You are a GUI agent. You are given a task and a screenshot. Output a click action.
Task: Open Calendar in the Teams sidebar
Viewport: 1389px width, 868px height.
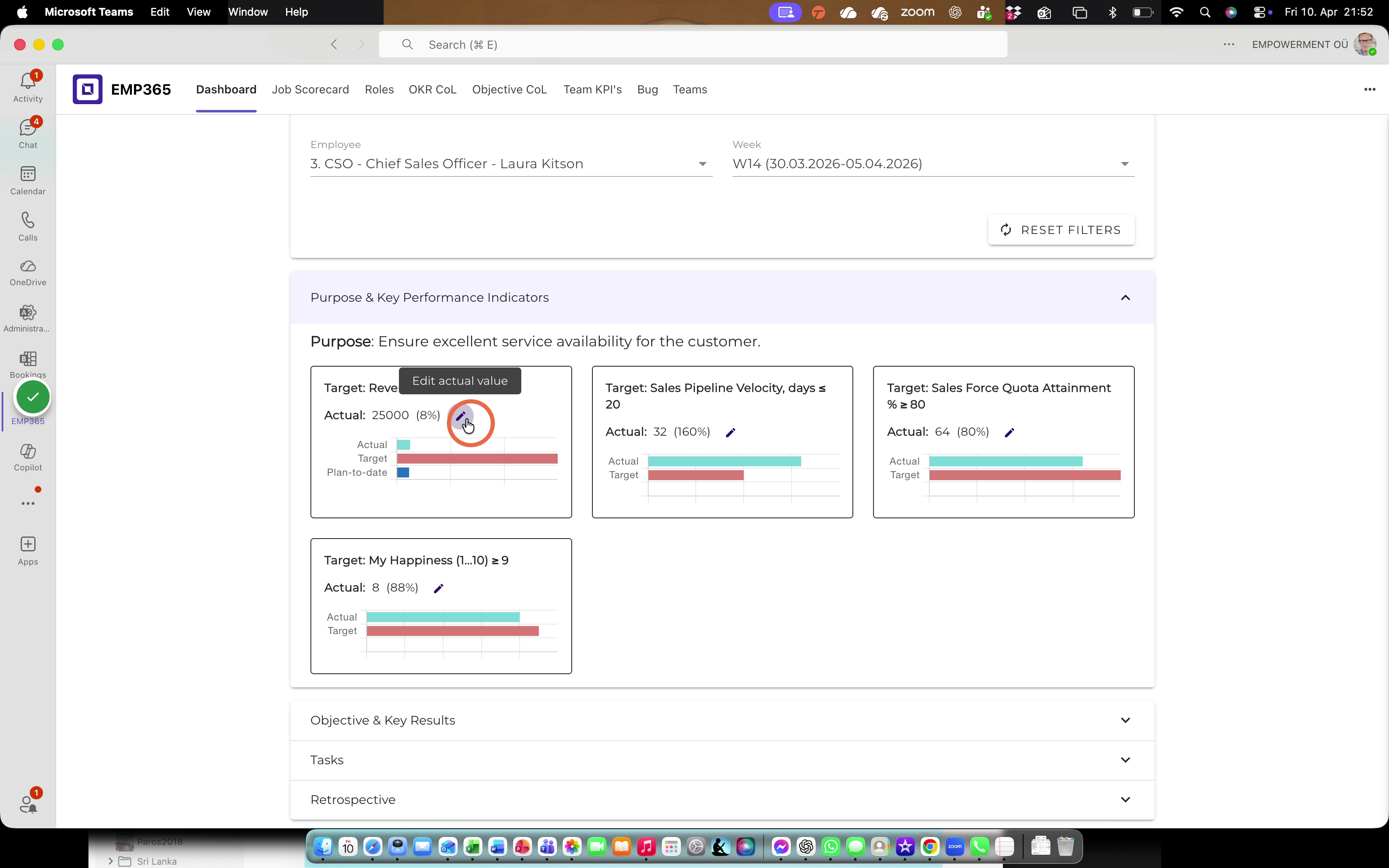tap(28, 180)
